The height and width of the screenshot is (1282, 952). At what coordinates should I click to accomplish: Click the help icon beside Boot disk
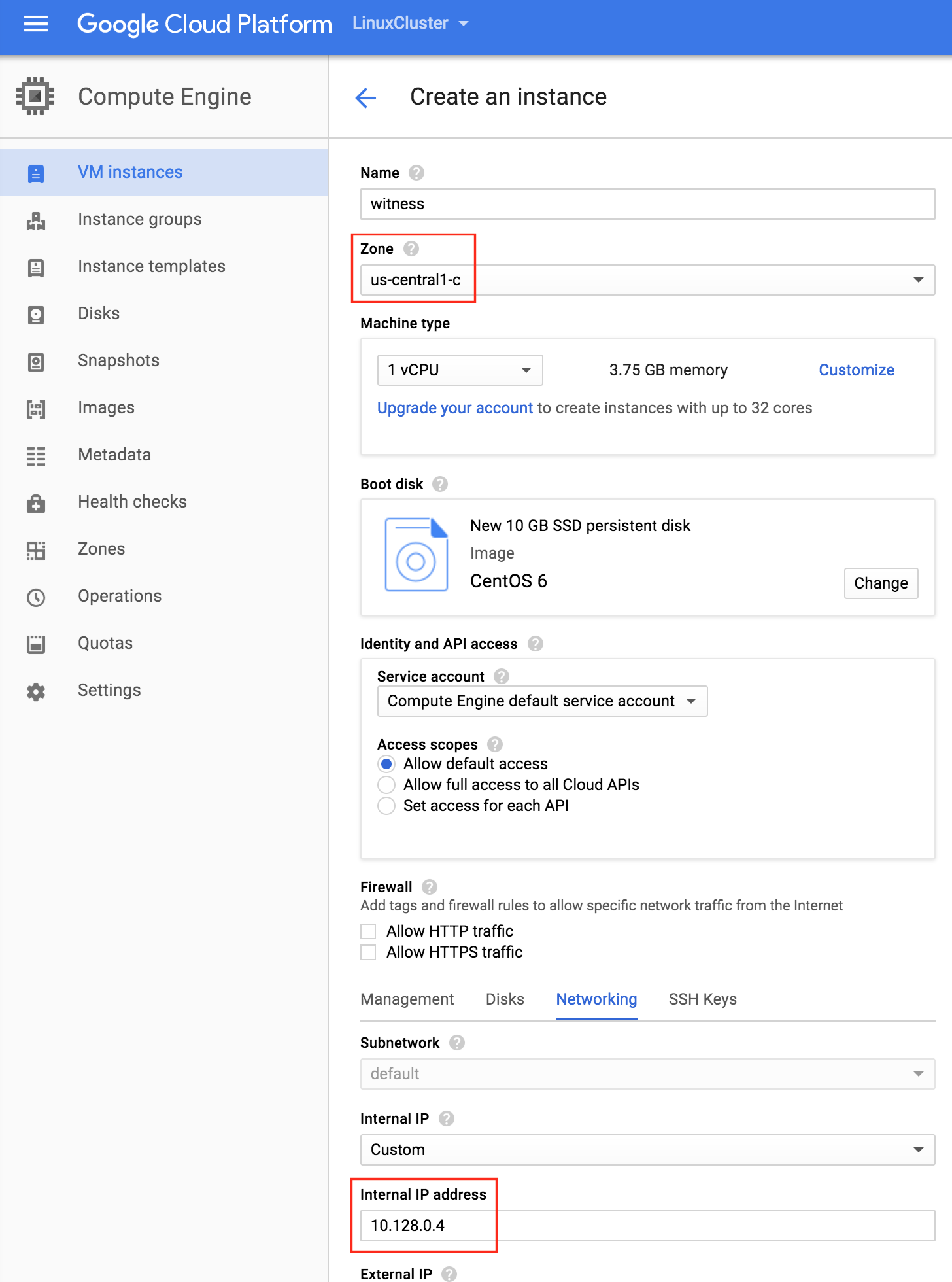pos(440,484)
